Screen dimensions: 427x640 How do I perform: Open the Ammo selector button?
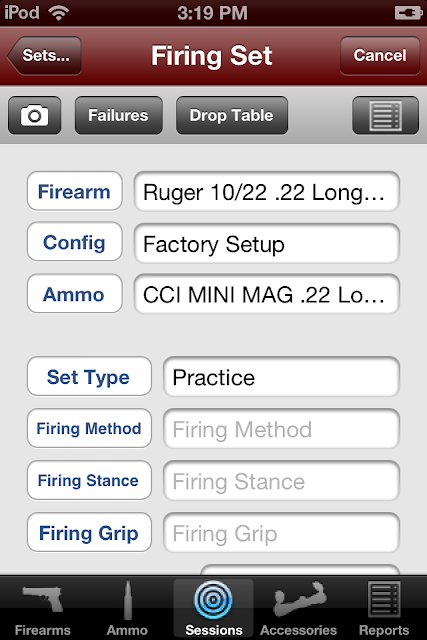click(75, 294)
